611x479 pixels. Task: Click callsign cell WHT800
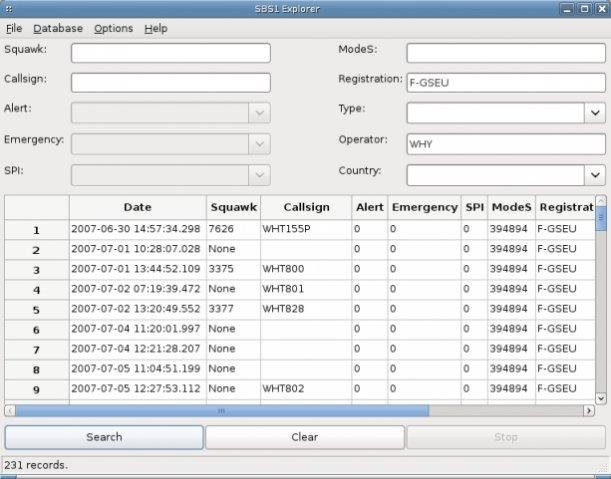[306, 269]
